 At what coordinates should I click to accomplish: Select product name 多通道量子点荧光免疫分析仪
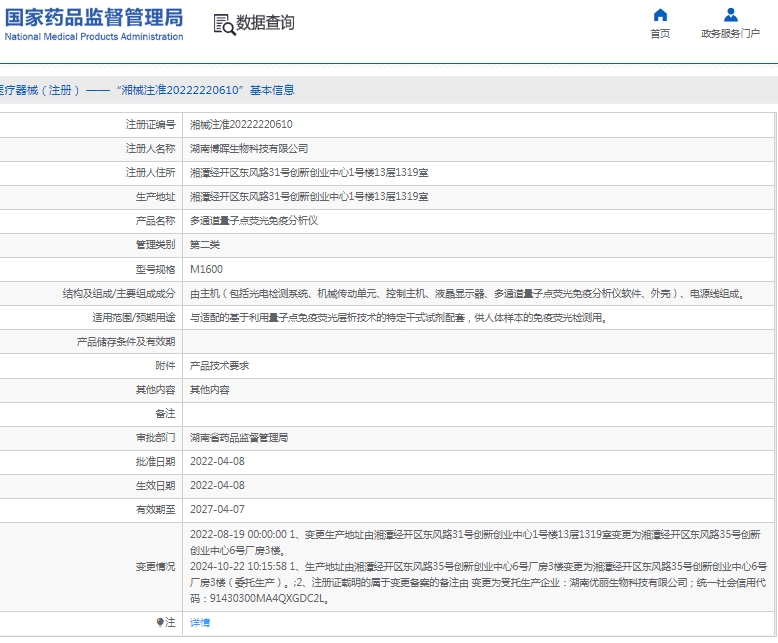pyautogui.click(x=254, y=221)
